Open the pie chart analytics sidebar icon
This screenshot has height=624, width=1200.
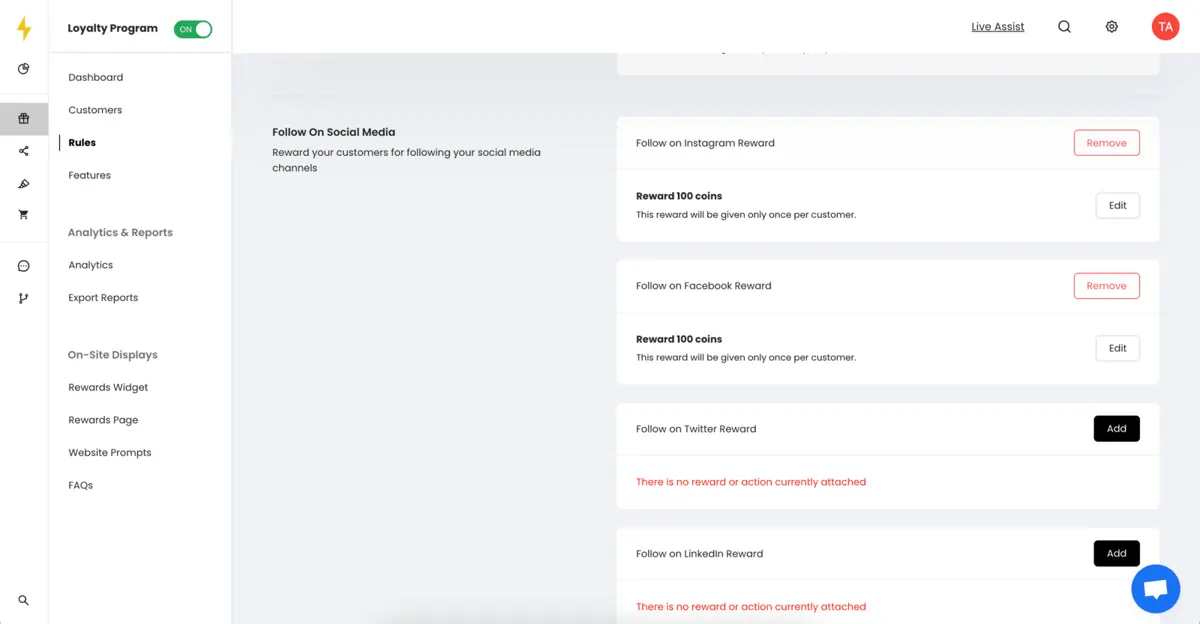tap(24, 69)
